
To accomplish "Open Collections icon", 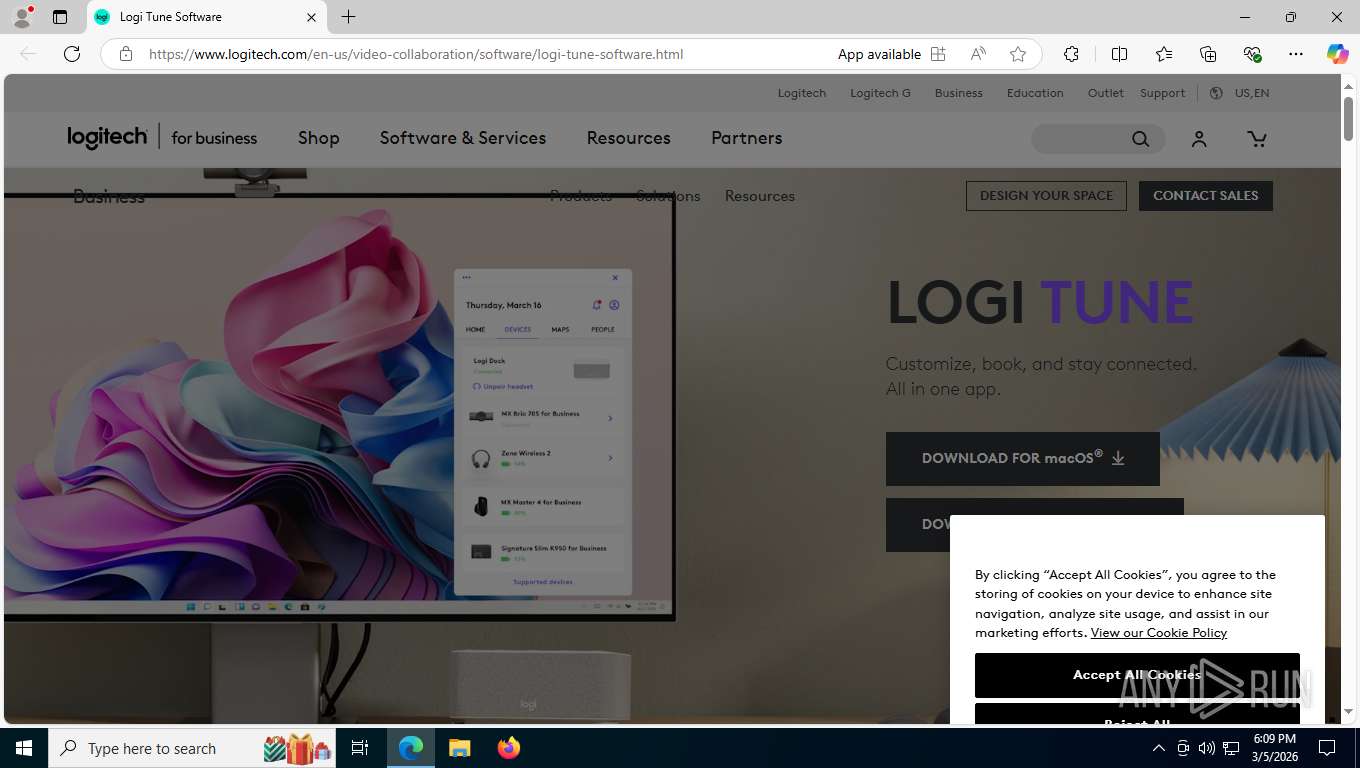I will point(1208,54).
